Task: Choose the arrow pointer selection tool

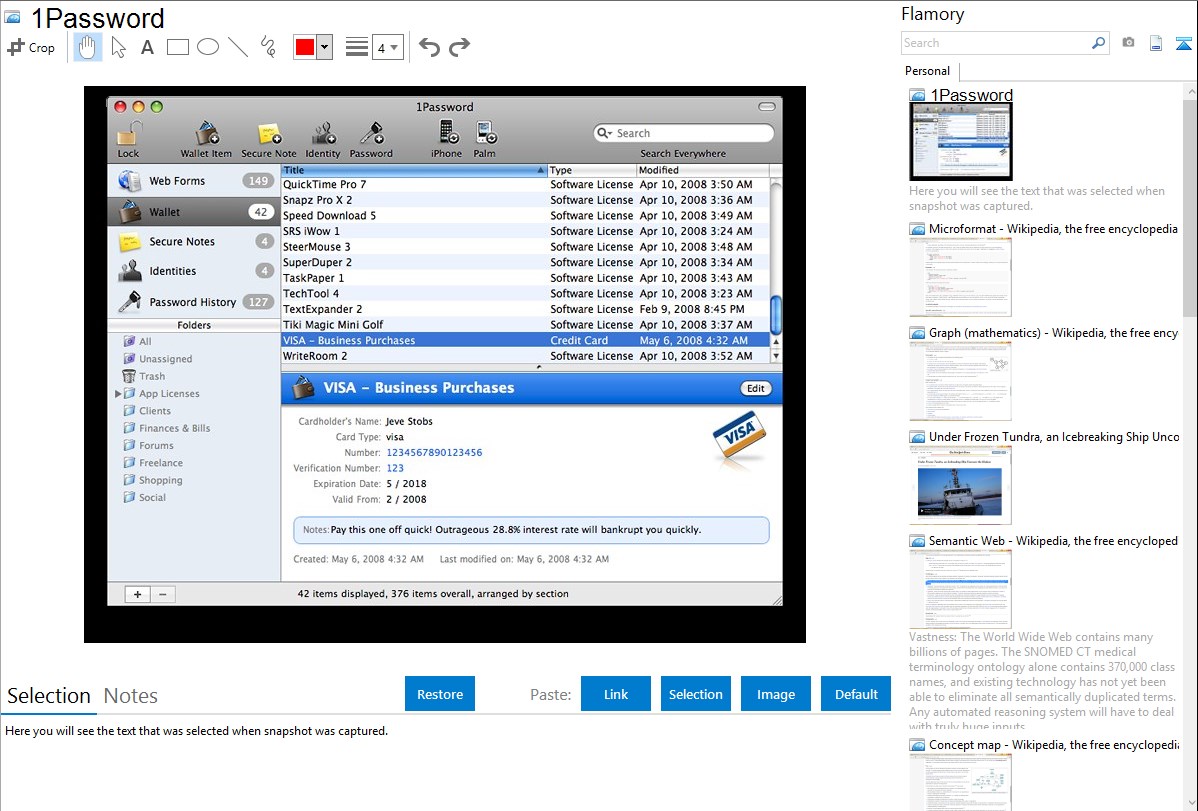Action: [118, 47]
